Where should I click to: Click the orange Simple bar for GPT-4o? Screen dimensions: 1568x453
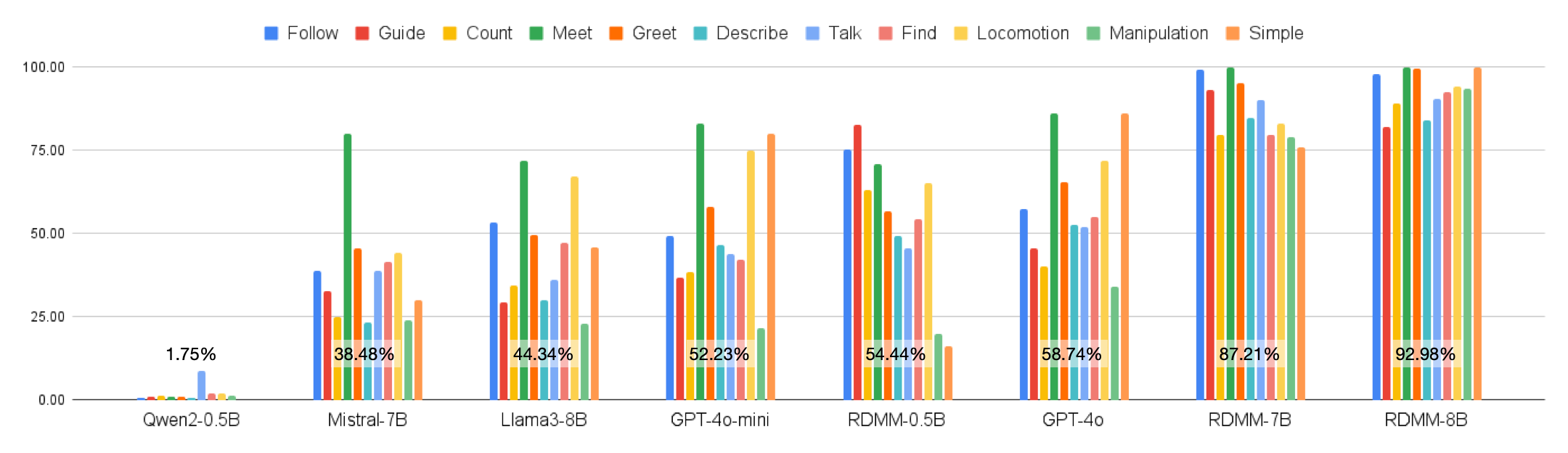coord(1124,257)
